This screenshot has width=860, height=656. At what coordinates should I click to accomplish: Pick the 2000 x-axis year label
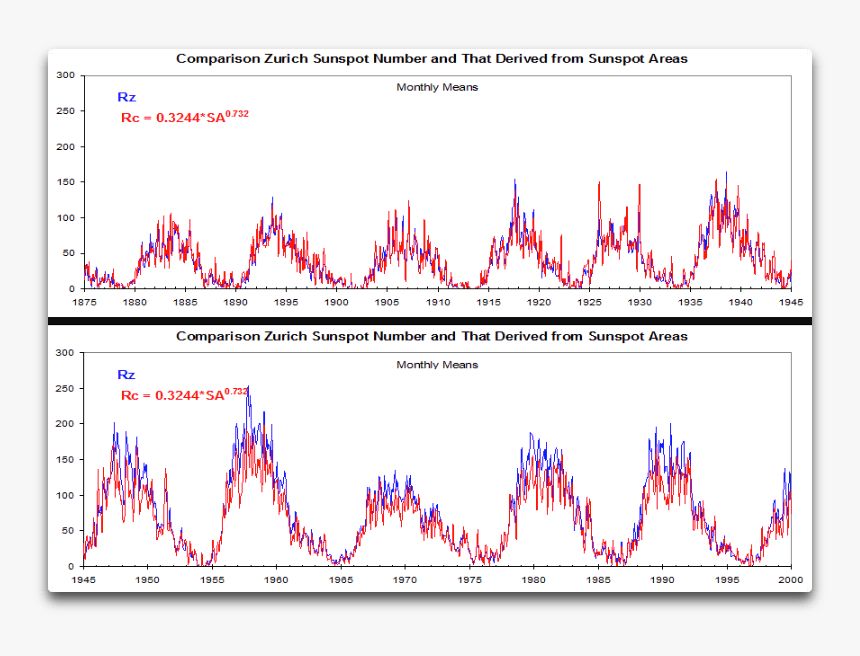coord(791,580)
